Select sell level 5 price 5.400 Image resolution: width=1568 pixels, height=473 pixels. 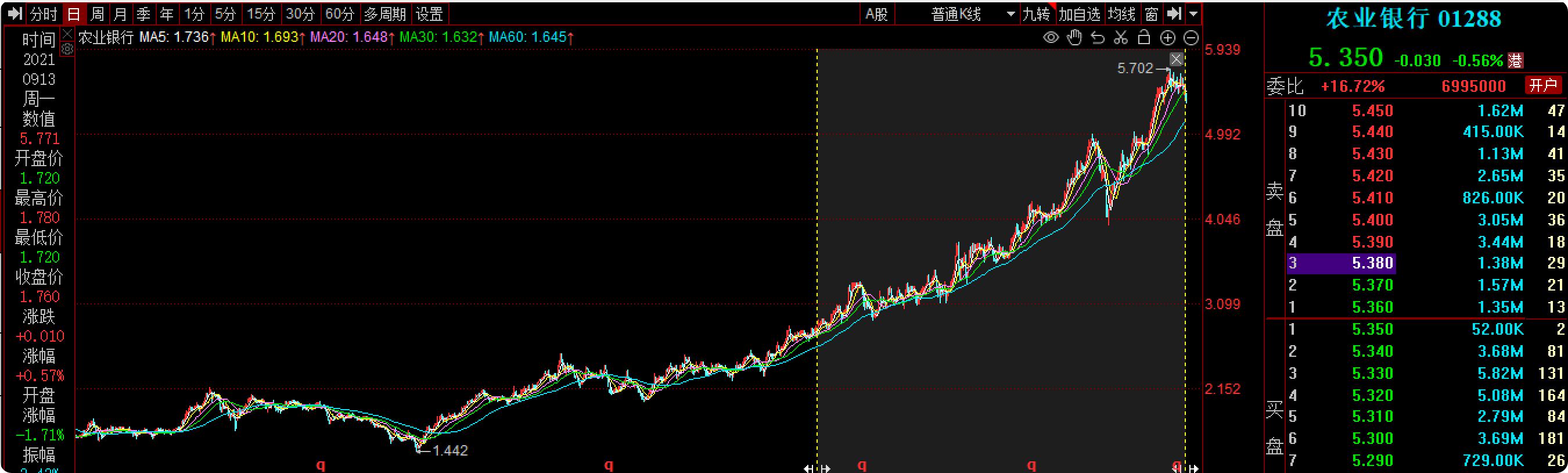[x=1373, y=220]
